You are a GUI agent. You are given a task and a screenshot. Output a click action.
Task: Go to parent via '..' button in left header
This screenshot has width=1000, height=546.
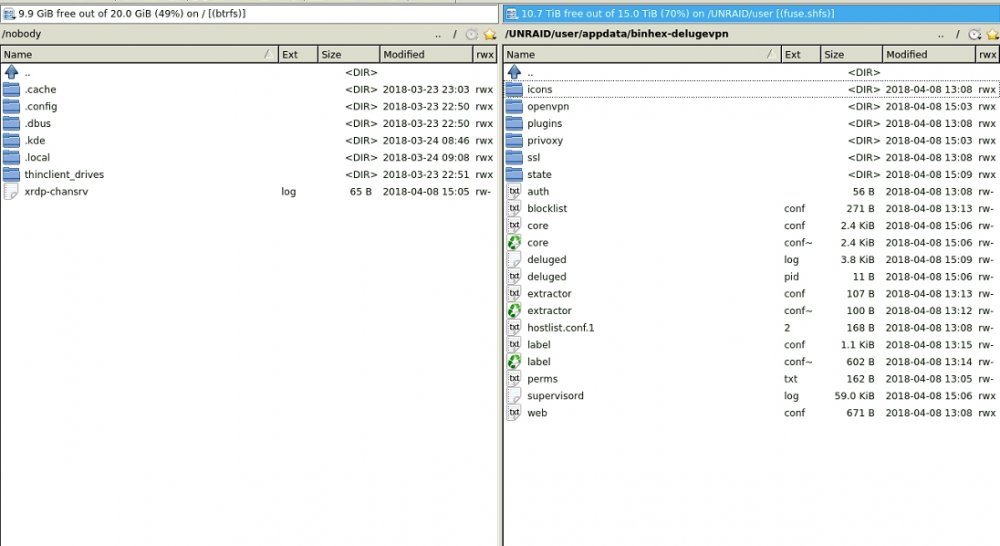coord(438,35)
